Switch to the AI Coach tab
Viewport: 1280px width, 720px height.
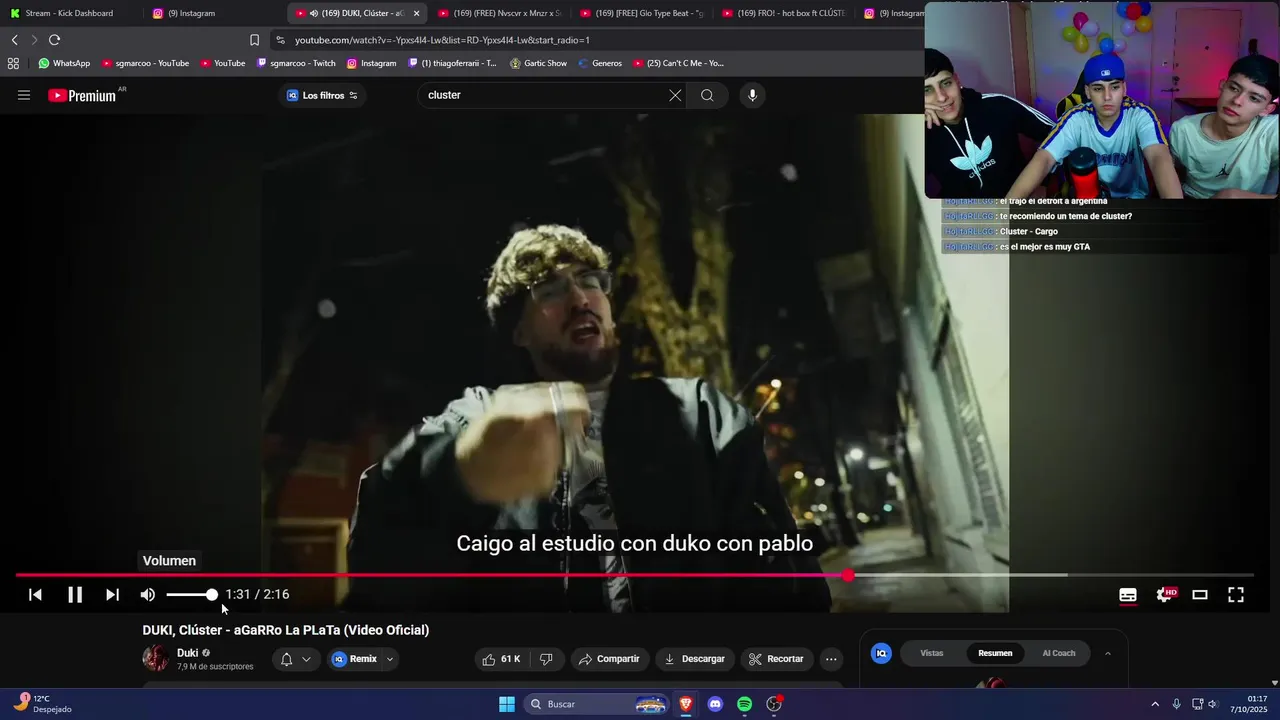coord(1059,653)
